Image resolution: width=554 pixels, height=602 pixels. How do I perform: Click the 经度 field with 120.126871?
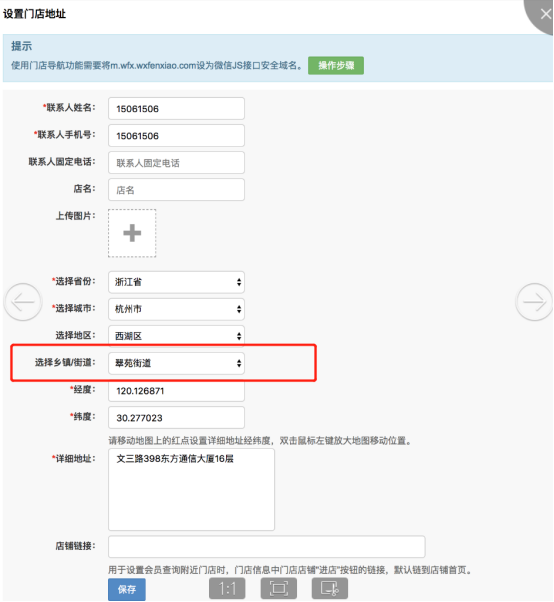pos(176,391)
